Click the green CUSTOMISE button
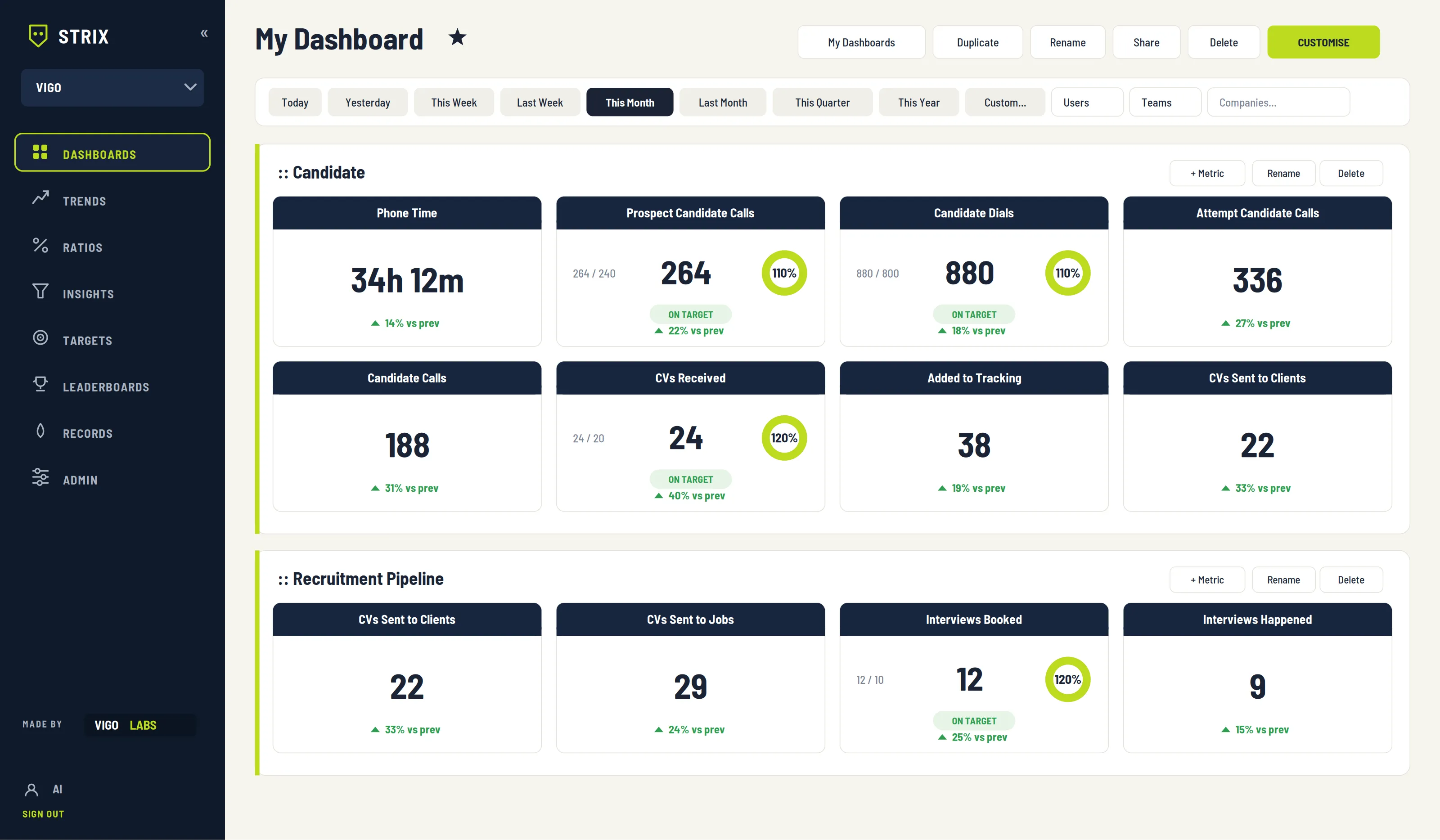This screenshot has height=840, width=1440. click(x=1323, y=42)
